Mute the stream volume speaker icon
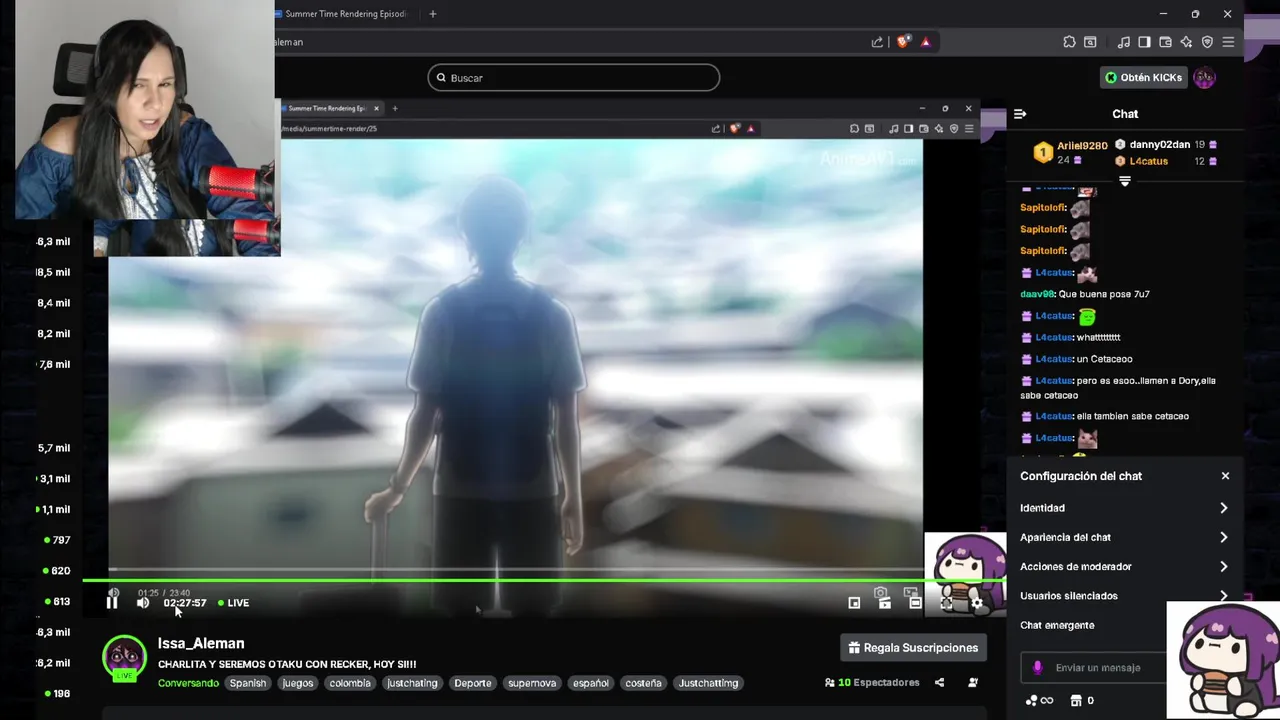Image resolution: width=1280 pixels, height=720 pixels. coord(143,602)
